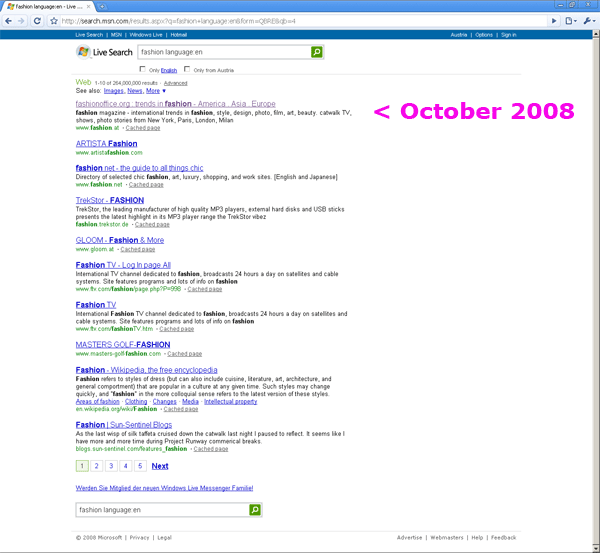This screenshot has height=553, width=600.
Task: Enable the 'Only from Austria' checkbox
Action: pos(187,69)
